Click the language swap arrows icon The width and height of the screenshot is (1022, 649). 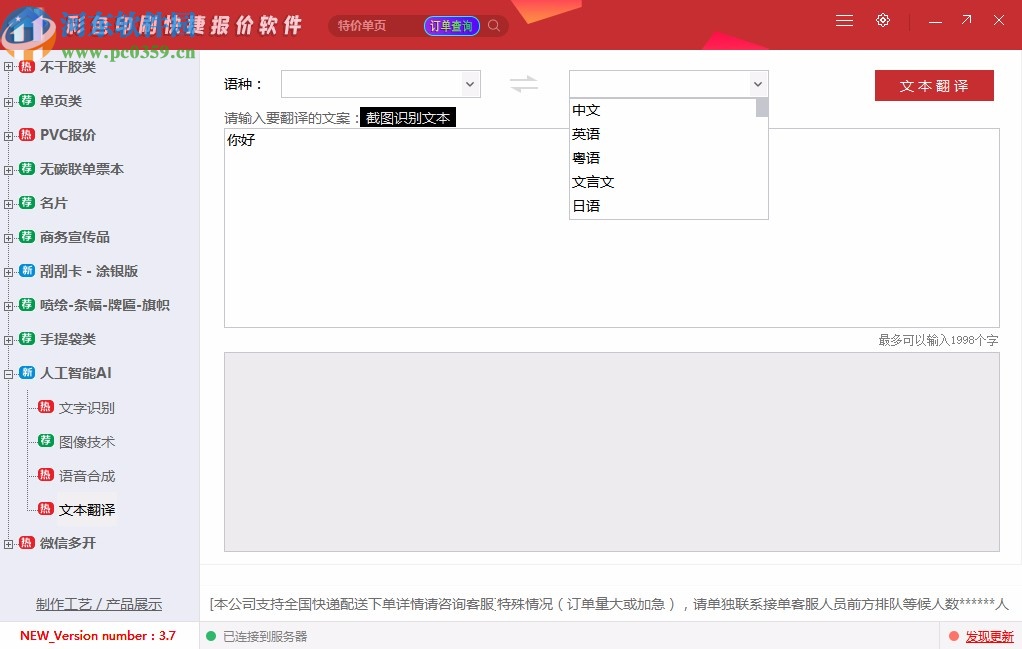(524, 84)
